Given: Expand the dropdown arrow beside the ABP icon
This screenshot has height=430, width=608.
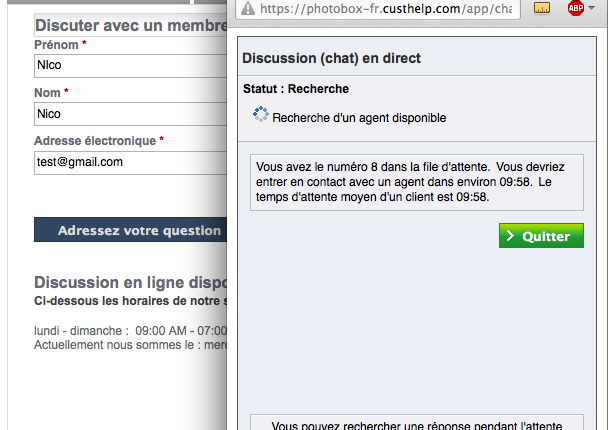Looking at the screenshot, I should (x=591, y=8).
